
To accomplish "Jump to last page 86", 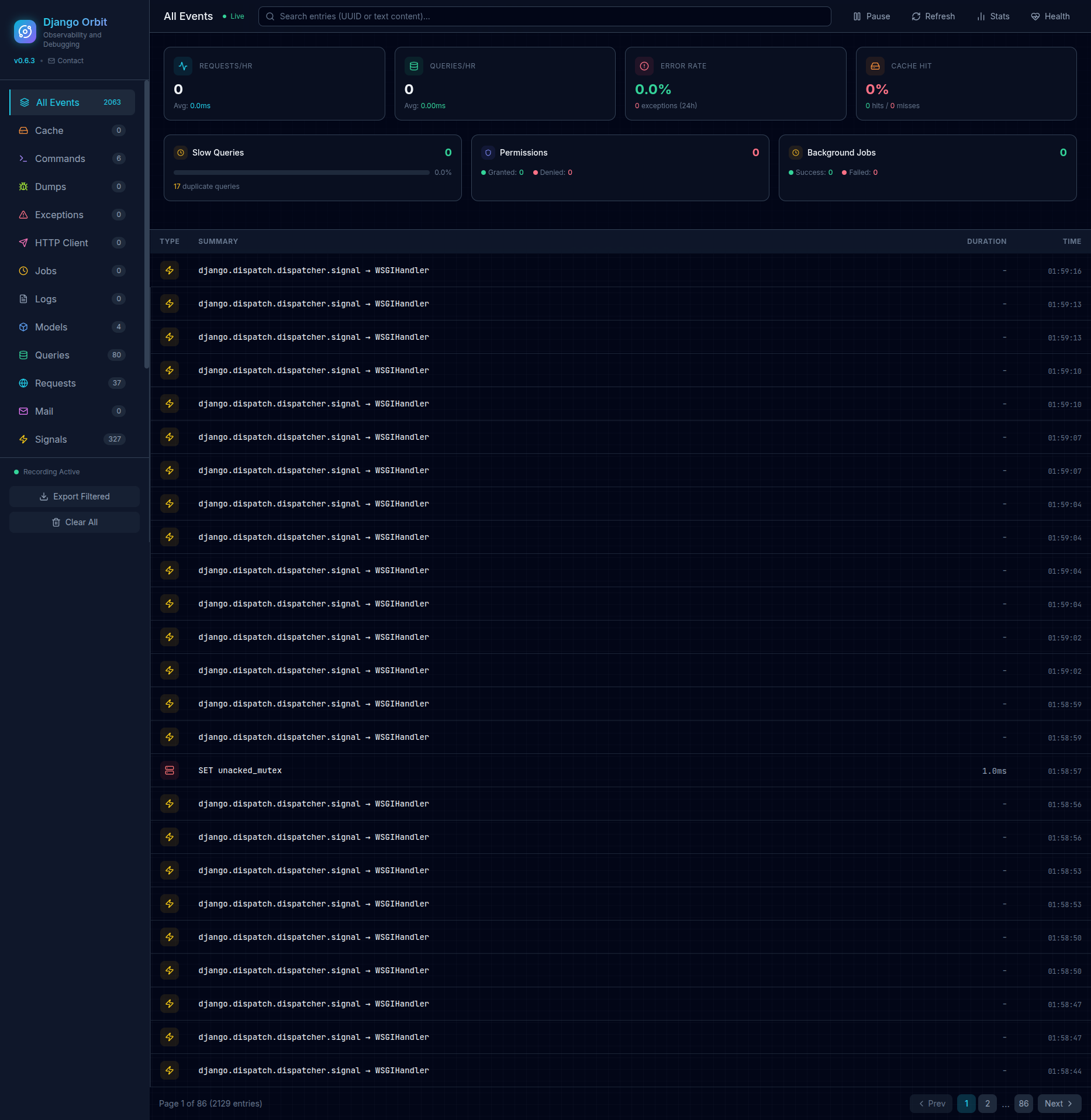I will tap(1024, 1104).
